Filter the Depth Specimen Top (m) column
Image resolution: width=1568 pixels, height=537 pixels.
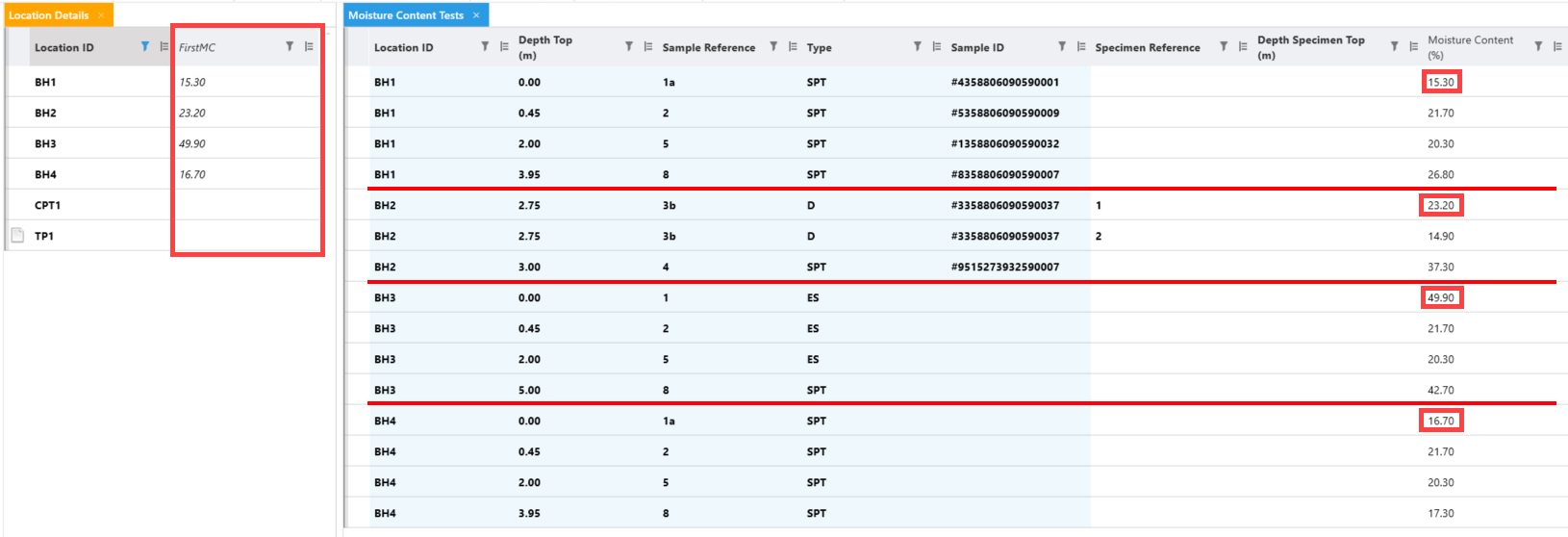click(x=1394, y=46)
